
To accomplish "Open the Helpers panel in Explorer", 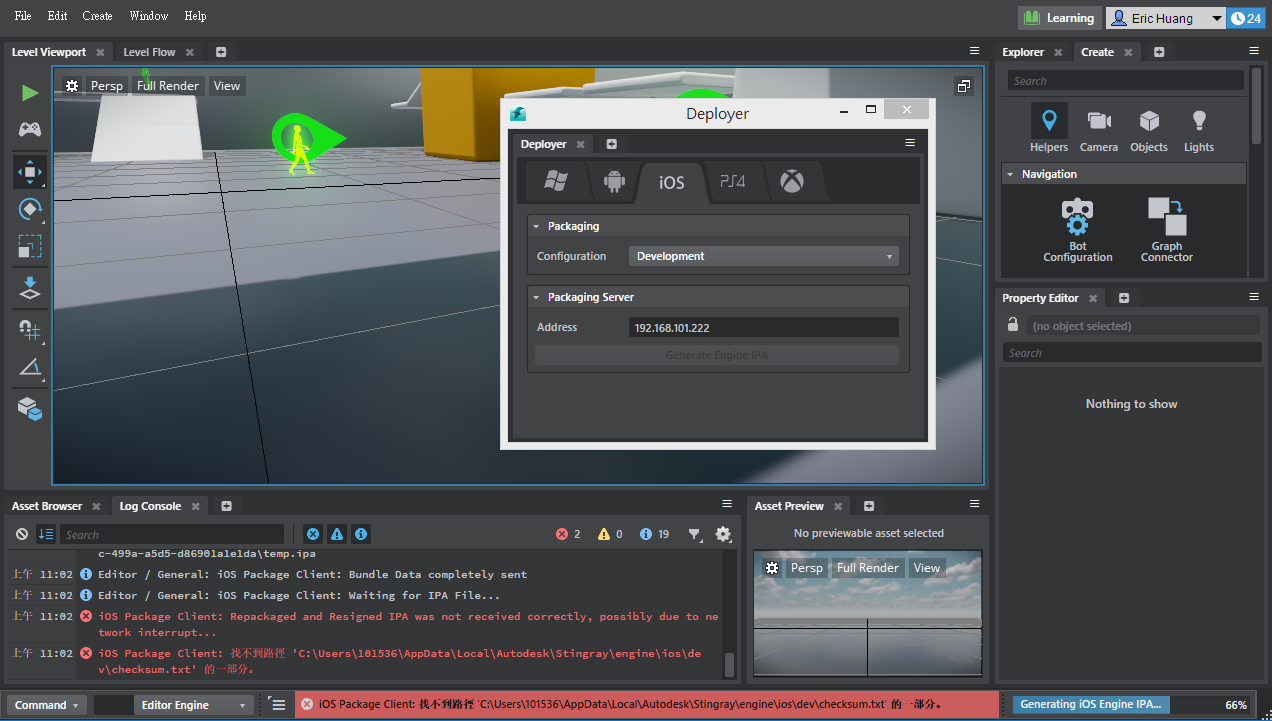I will (1048, 128).
